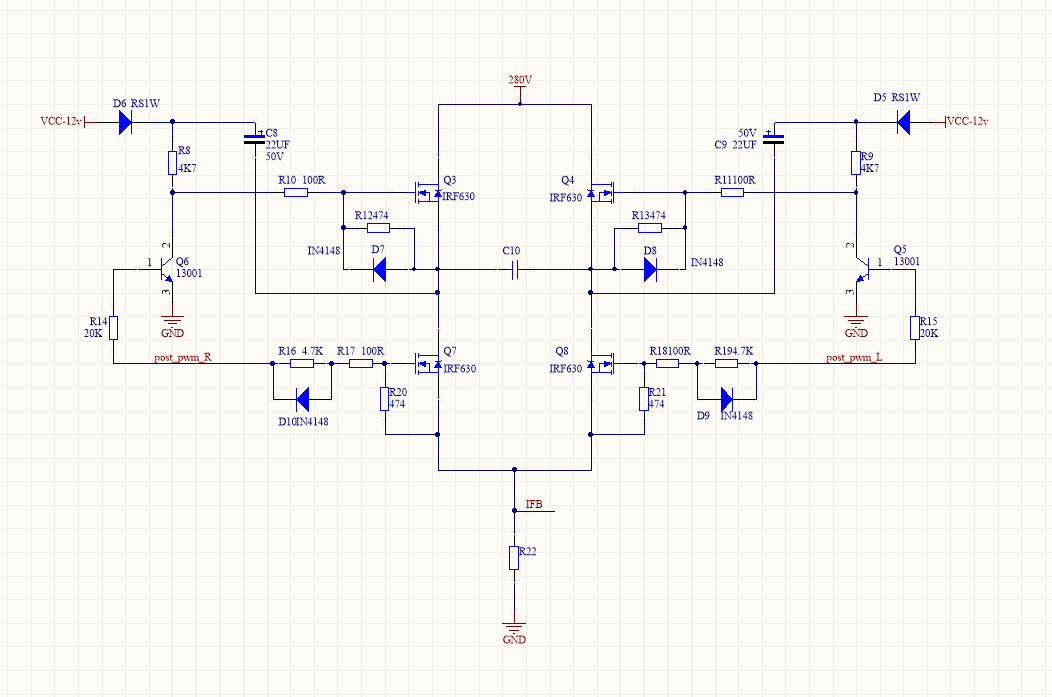Select the R8 4K7 resistor symbol
Viewport: 1052px width, 697px height.
point(172,162)
